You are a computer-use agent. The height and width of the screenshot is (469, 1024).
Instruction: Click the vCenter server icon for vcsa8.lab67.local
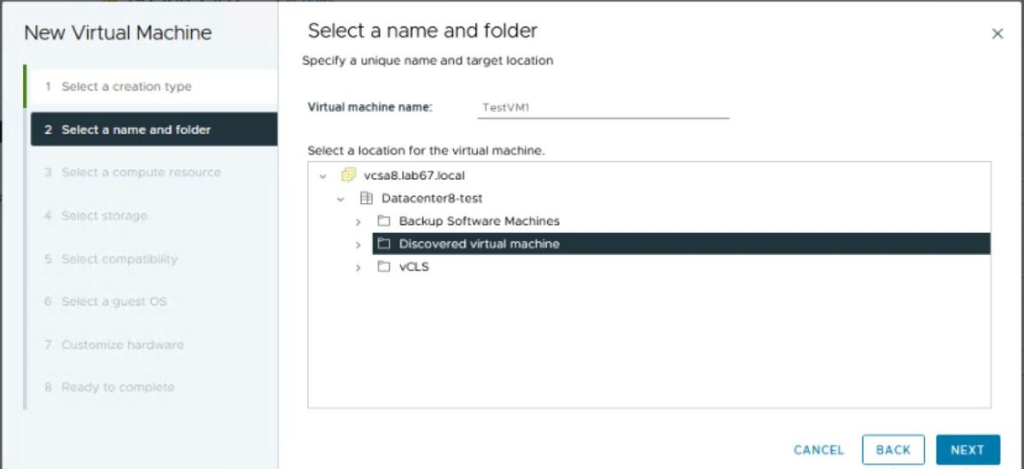(349, 175)
